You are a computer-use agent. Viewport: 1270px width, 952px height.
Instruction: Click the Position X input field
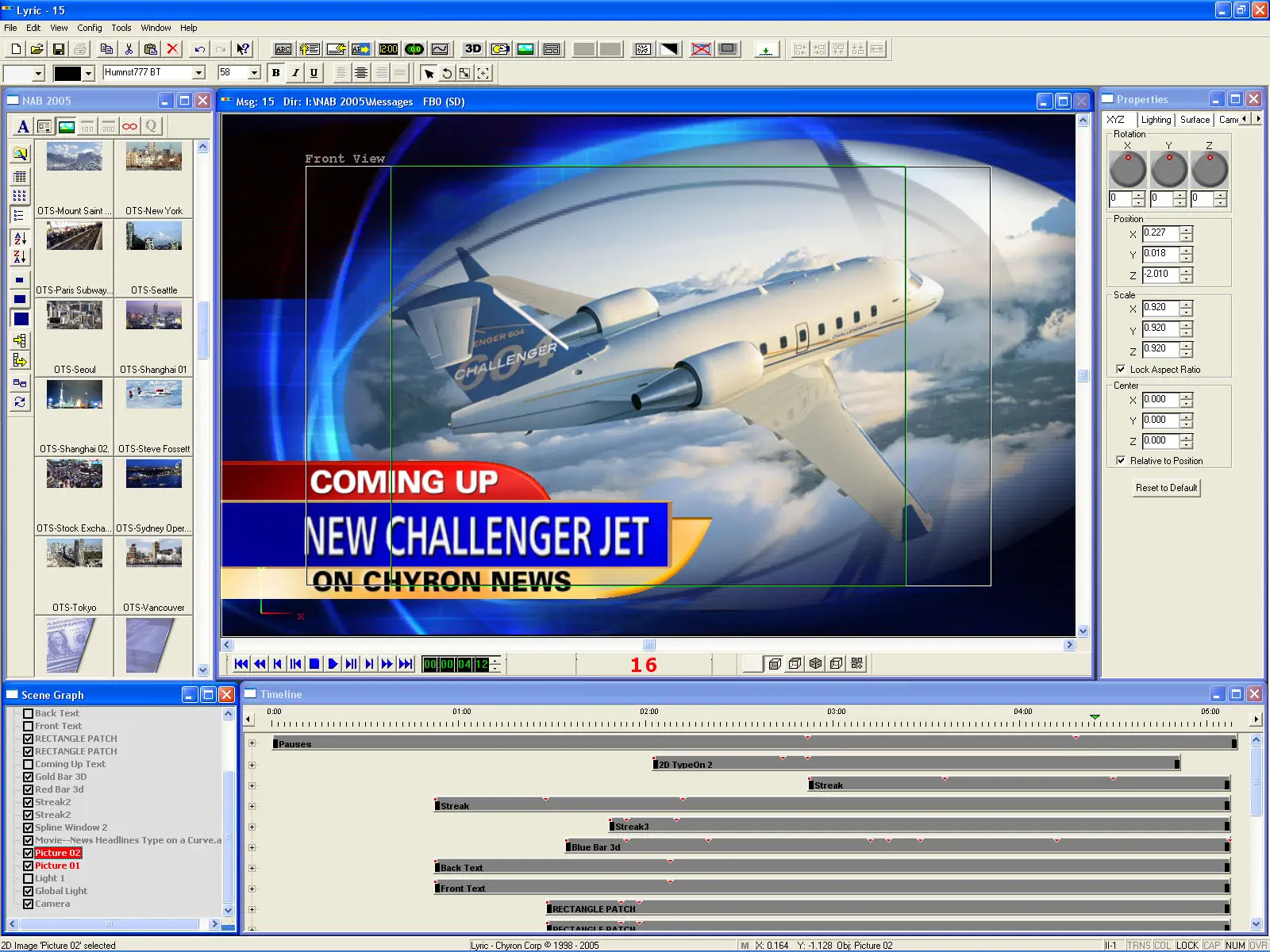pyautogui.click(x=1160, y=233)
